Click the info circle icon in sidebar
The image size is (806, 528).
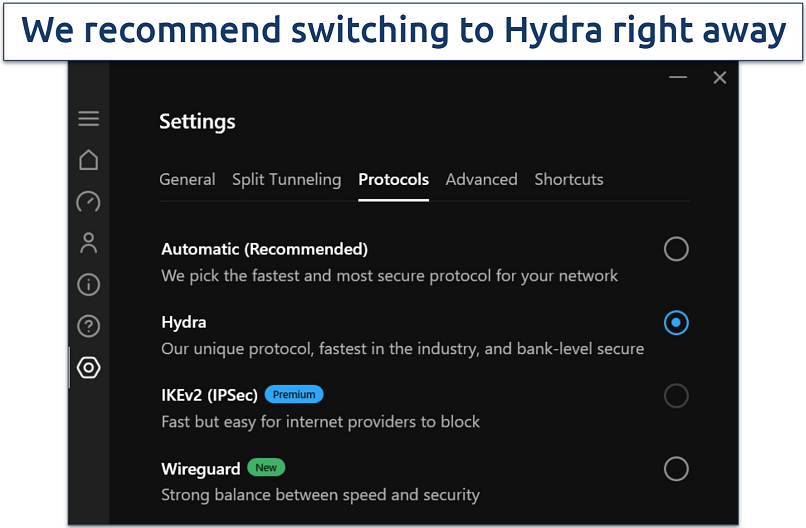pos(88,285)
